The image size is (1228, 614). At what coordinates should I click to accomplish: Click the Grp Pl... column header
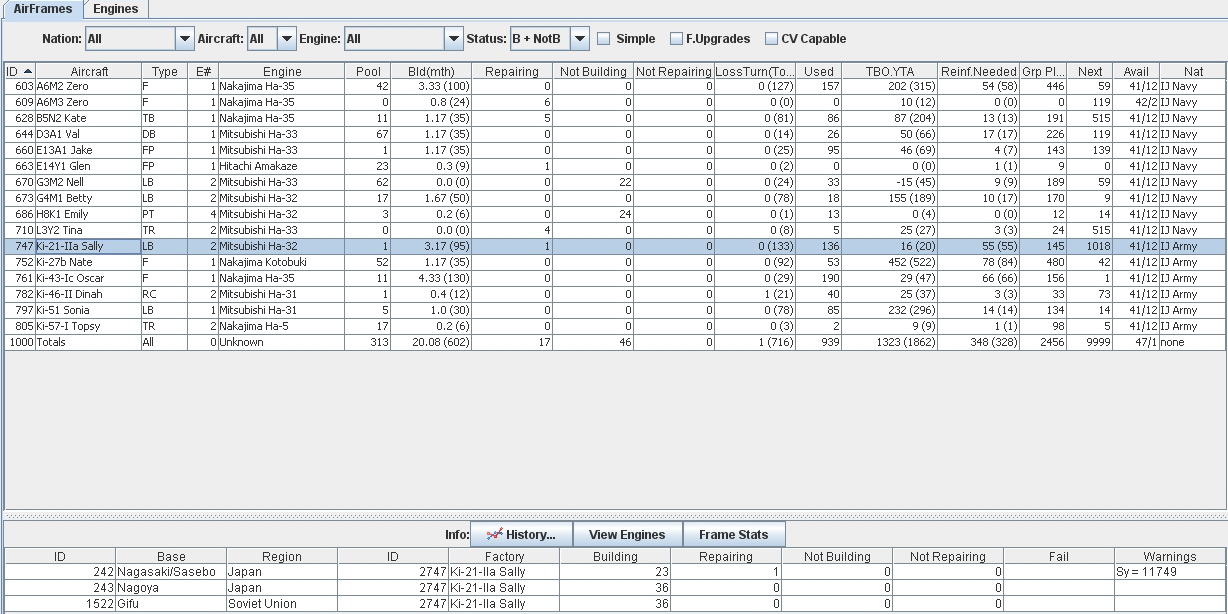[1043, 71]
